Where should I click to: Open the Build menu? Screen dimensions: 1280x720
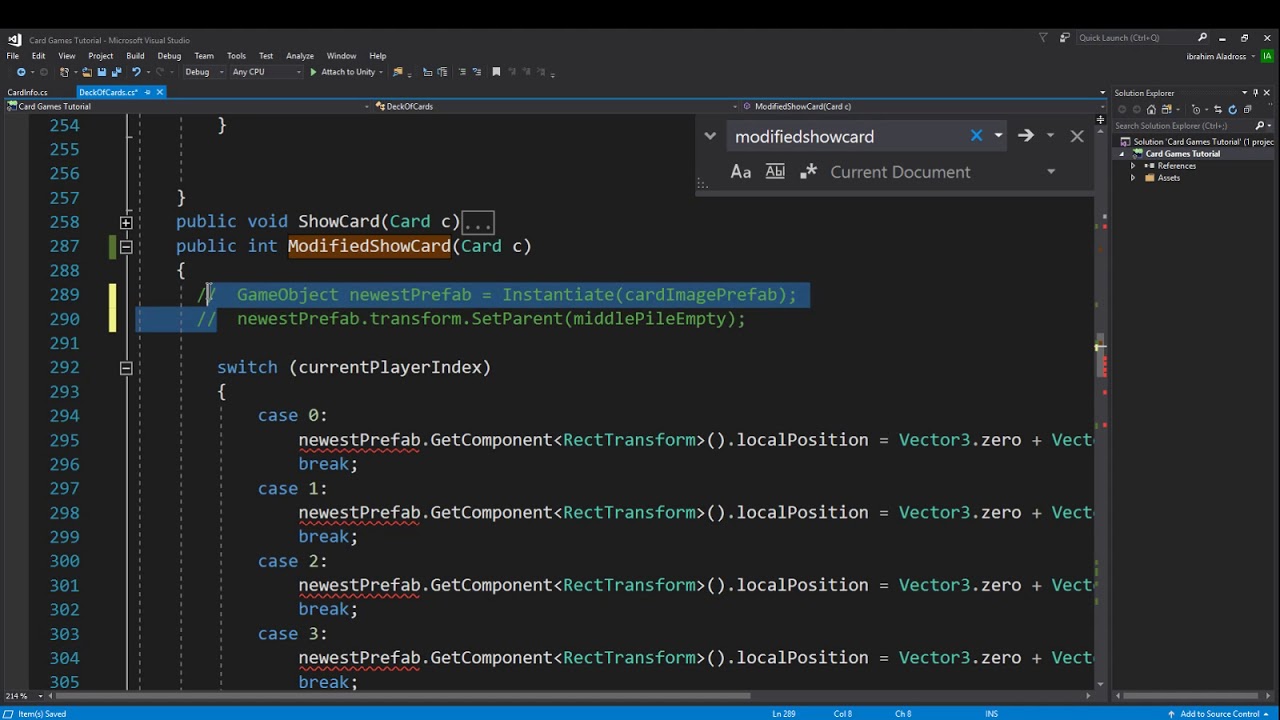[x=135, y=56]
